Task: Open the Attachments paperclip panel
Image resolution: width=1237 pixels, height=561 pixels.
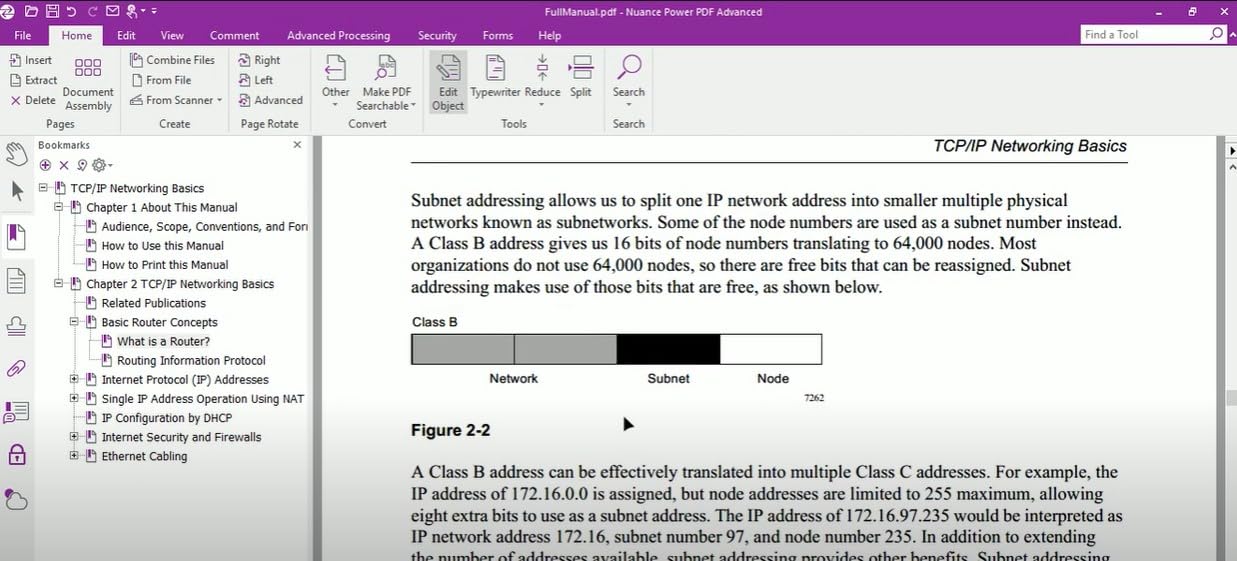Action: point(16,368)
